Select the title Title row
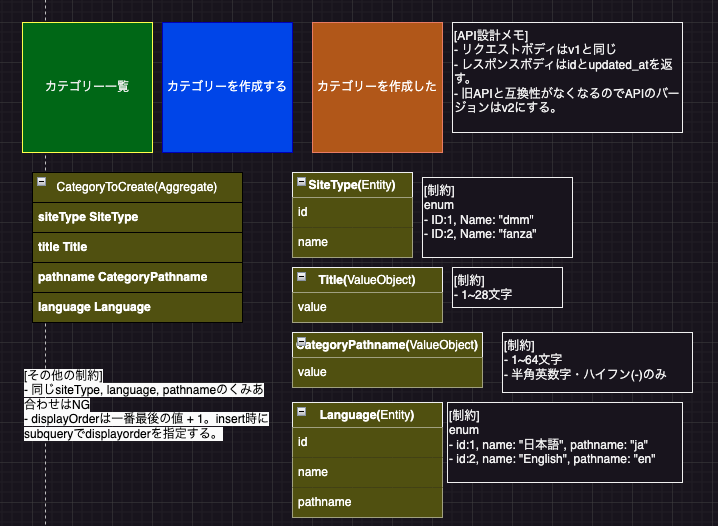This screenshot has width=718, height=526. (137, 247)
